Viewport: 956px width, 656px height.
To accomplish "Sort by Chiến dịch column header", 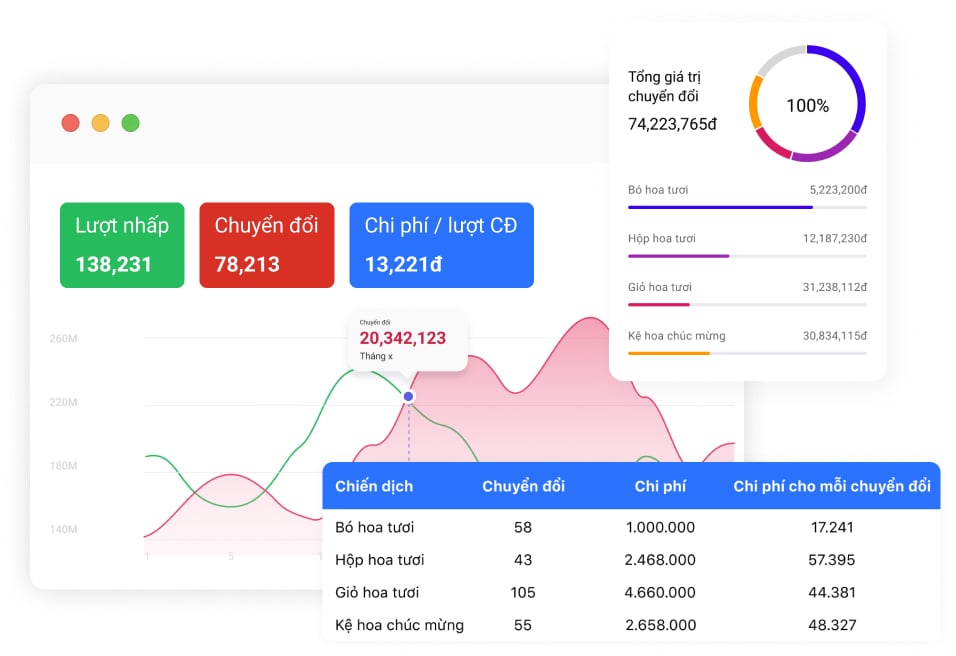I will point(374,486).
